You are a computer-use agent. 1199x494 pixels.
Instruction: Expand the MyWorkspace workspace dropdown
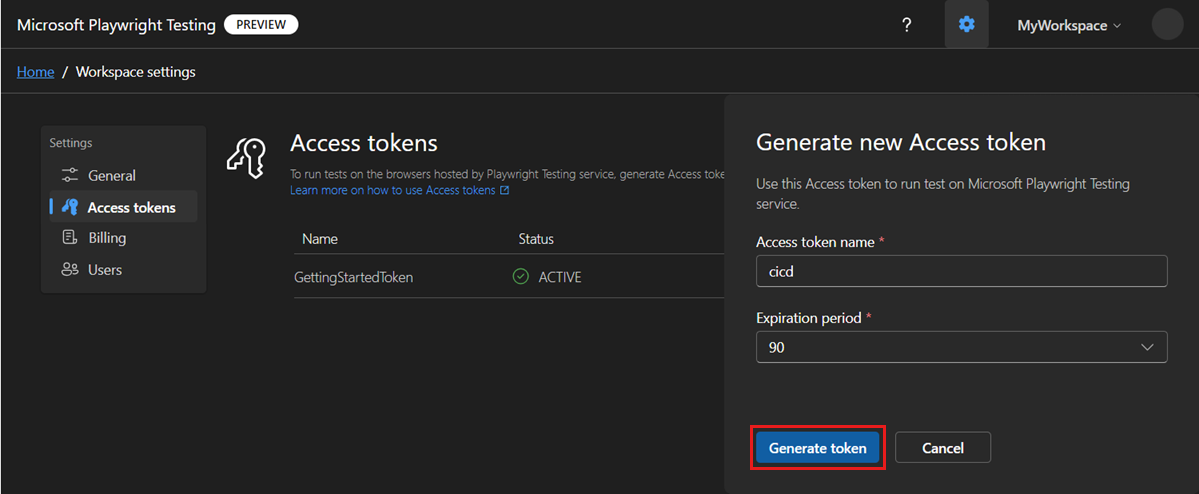click(1069, 25)
